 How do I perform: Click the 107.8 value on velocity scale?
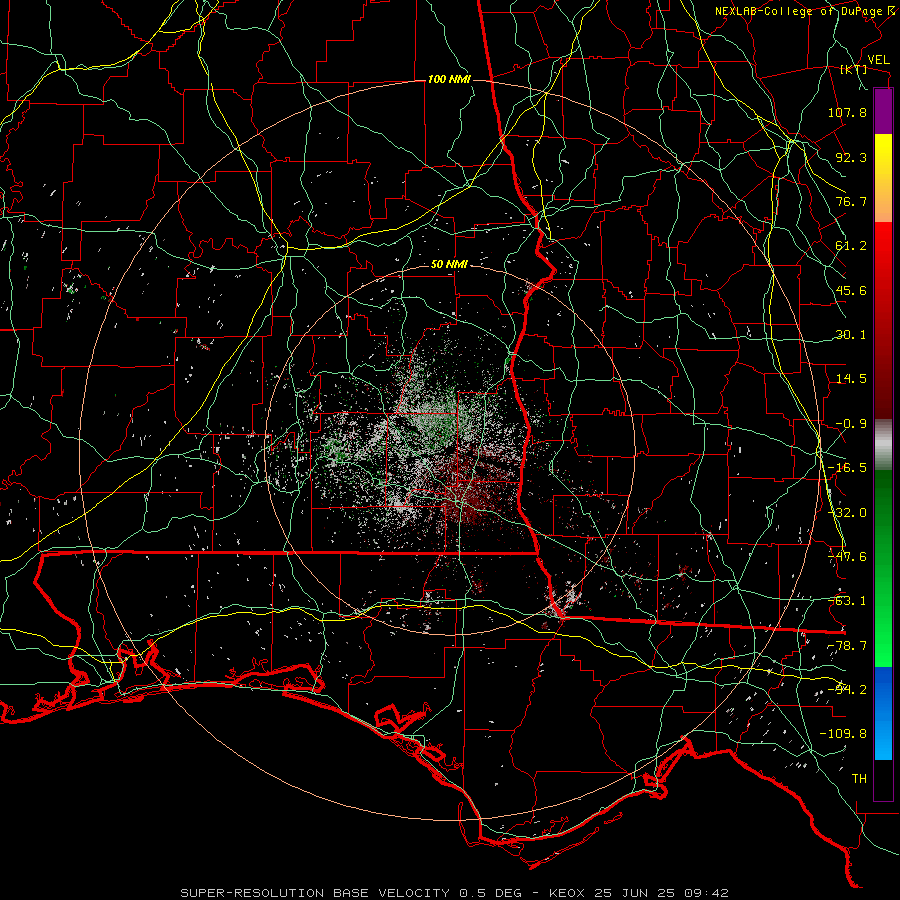tap(847, 112)
